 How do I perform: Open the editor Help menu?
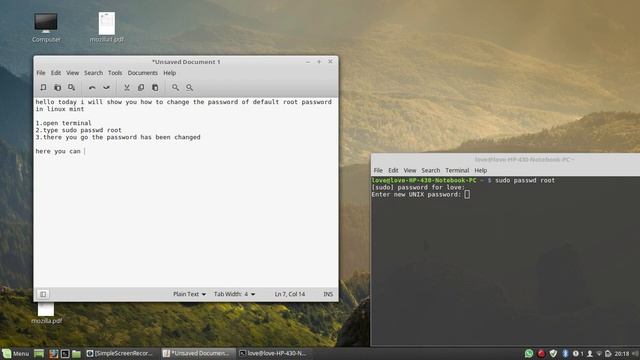(170, 73)
